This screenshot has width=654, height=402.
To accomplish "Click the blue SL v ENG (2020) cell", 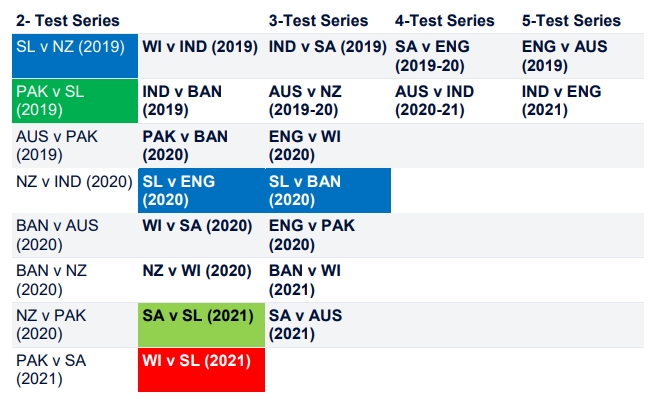I will point(200,191).
